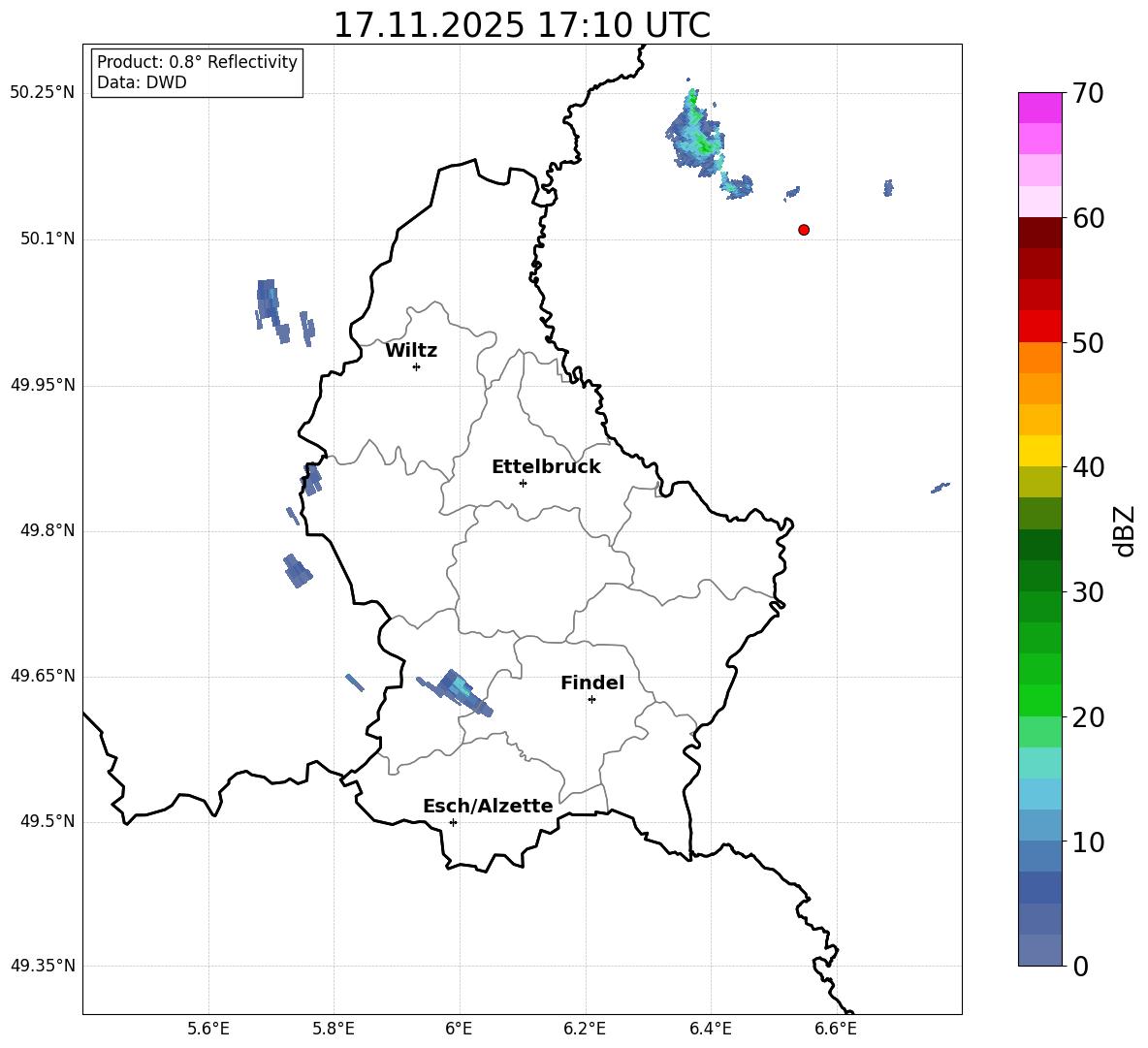Click the Product 0.8° Reflectivity info box

click(x=197, y=73)
